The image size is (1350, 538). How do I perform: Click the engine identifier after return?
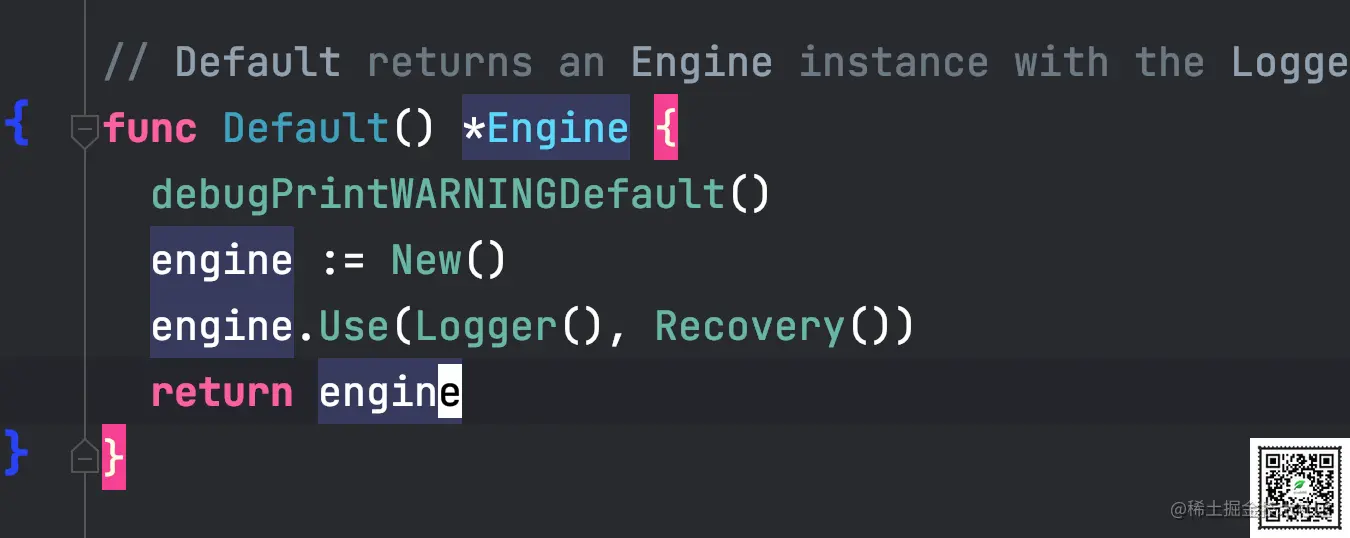coord(390,392)
